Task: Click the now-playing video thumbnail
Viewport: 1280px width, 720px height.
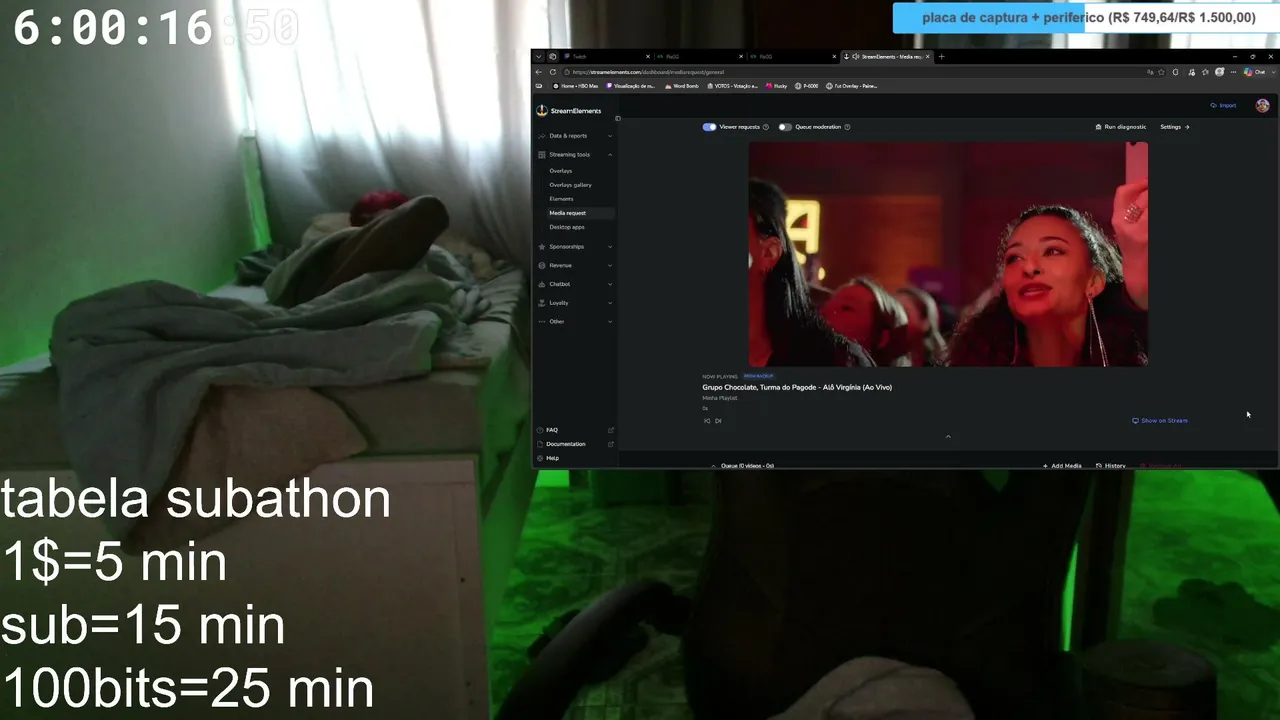Action: click(x=948, y=254)
